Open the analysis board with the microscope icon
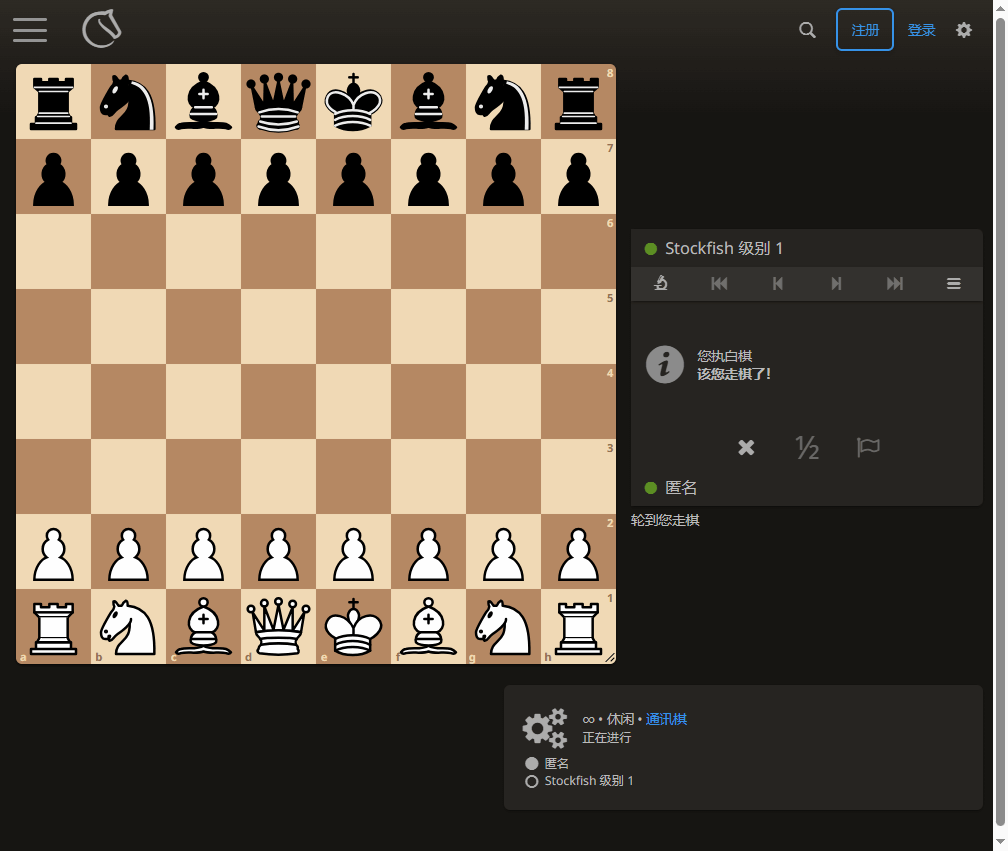The image size is (1008, 851). [x=660, y=283]
